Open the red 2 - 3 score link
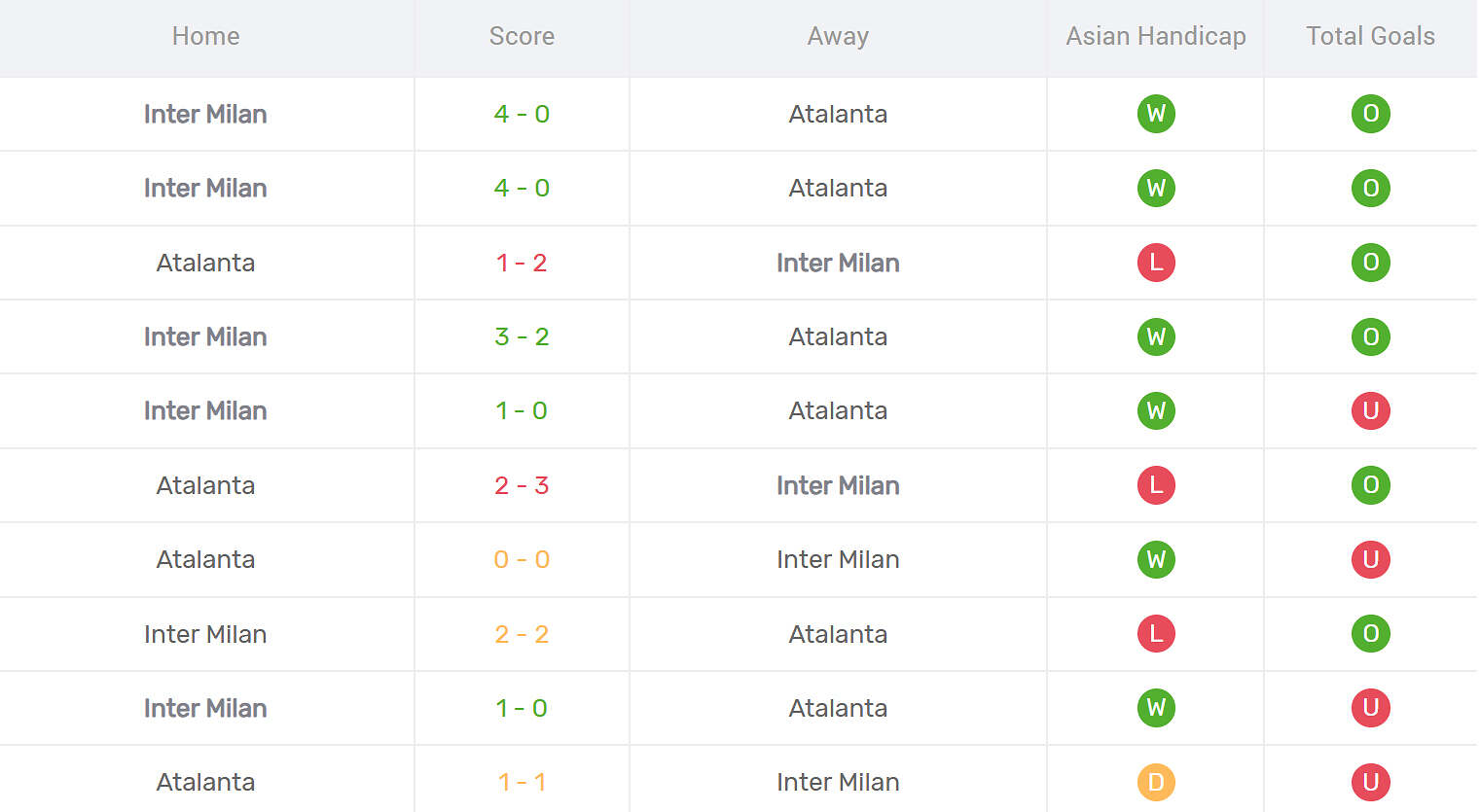The width and height of the screenshot is (1480, 812). pyautogui.click(x=522, y=485)
